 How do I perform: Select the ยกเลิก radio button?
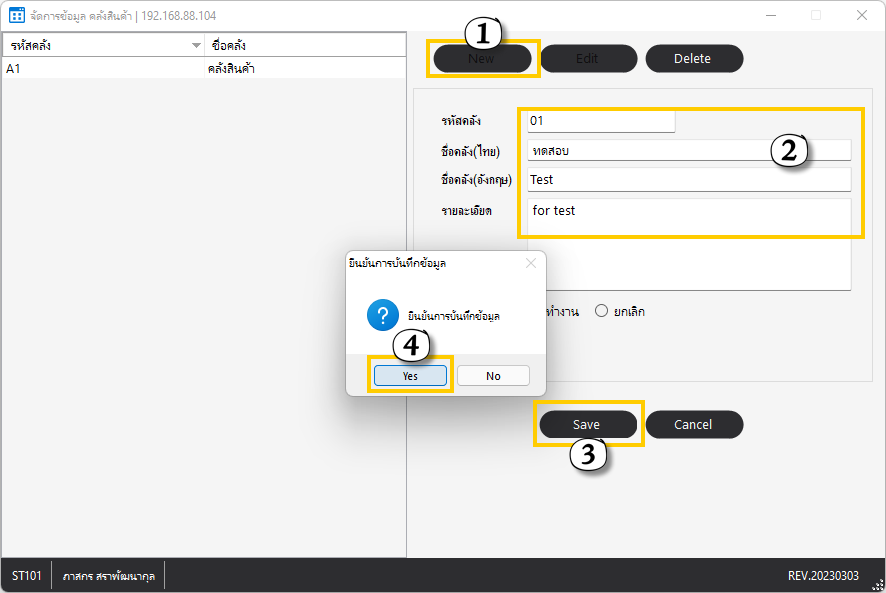point(602,311)
